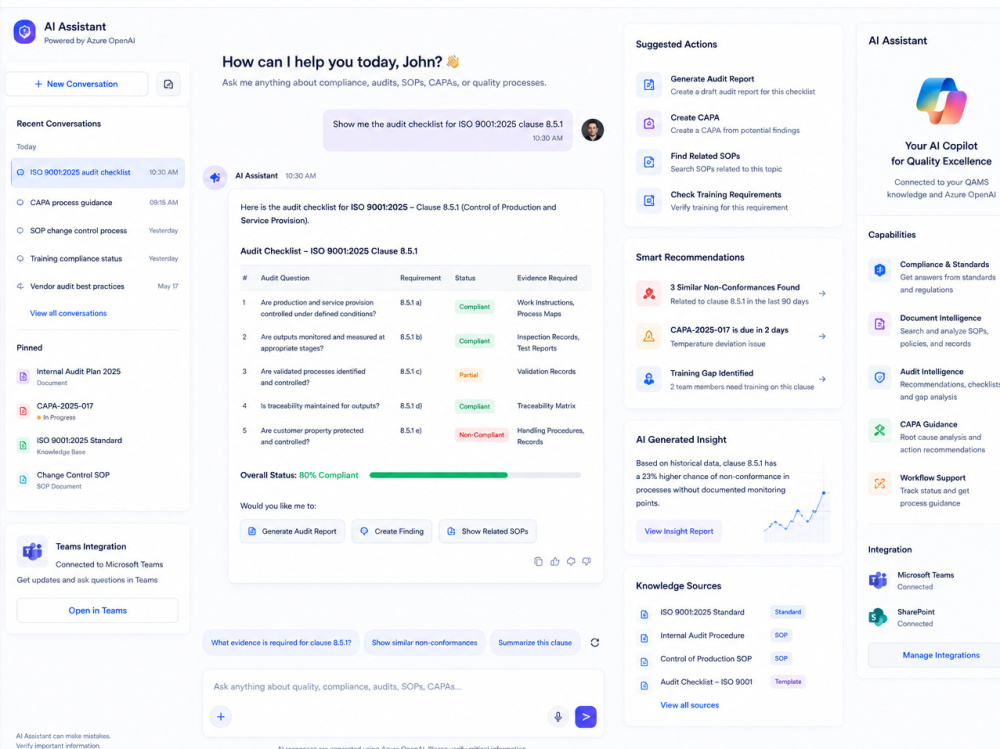Click the thumbs up icon on response
Screen dimensions: 1000x749
click(x=555, y=562)
